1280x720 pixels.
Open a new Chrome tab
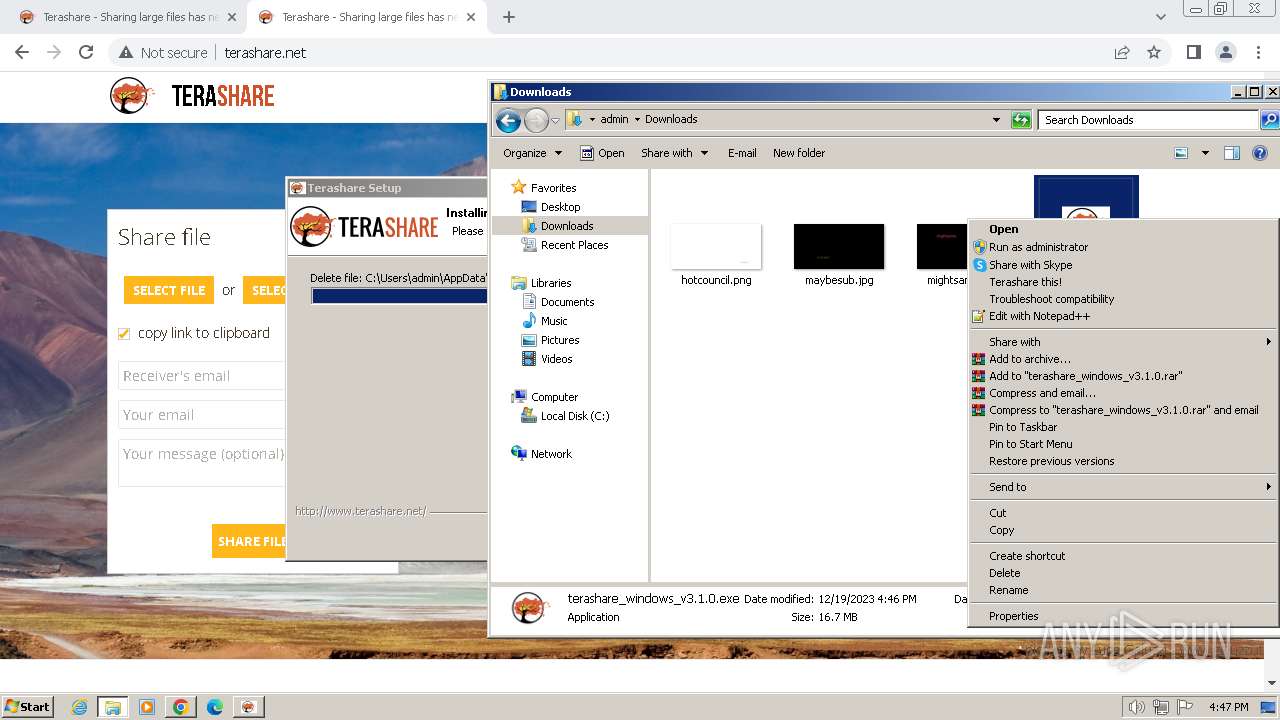click(509, 17)
